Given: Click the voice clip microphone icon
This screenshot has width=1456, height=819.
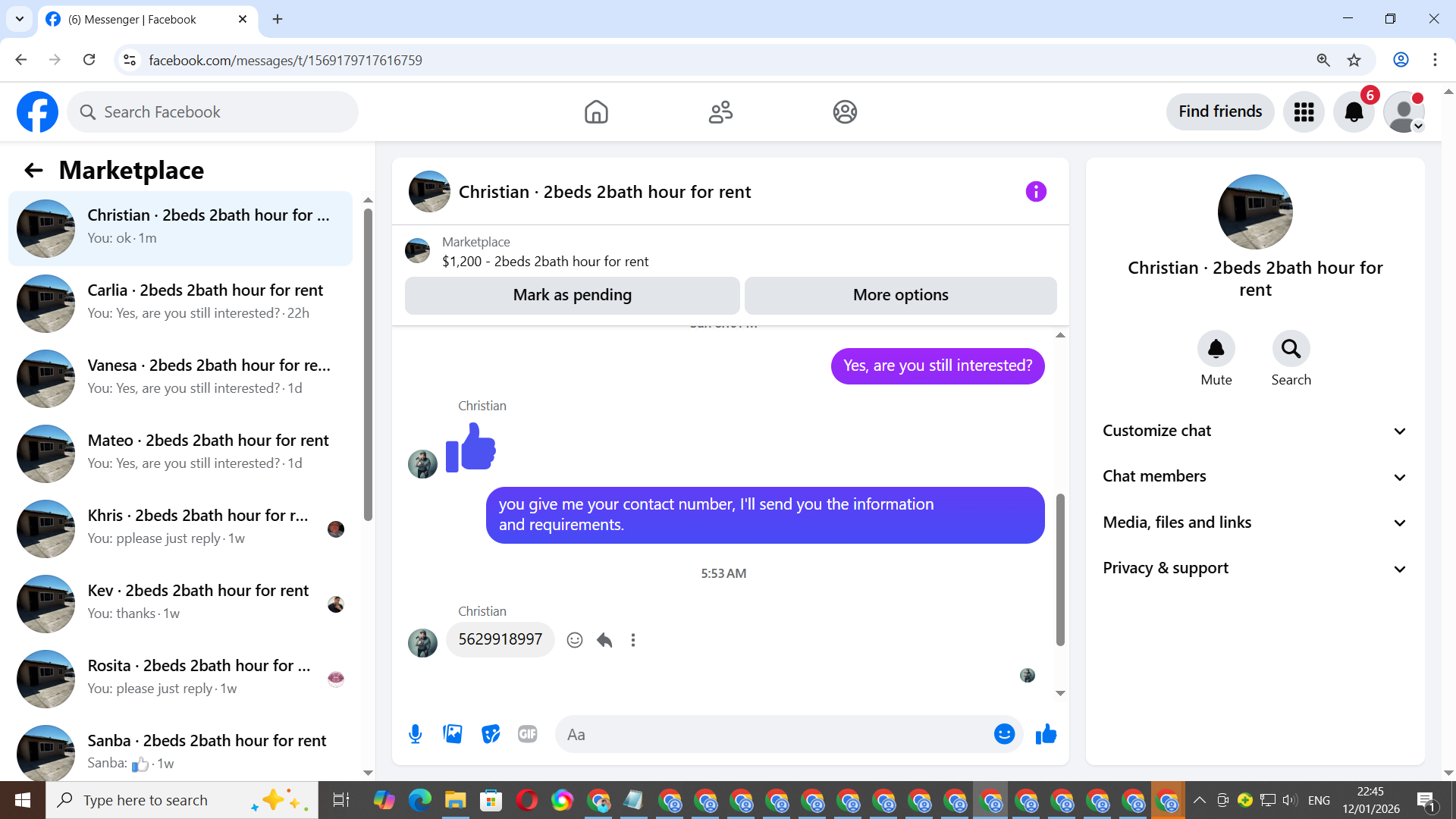Looking at the screenshot, I should click(x=415, y=734).
